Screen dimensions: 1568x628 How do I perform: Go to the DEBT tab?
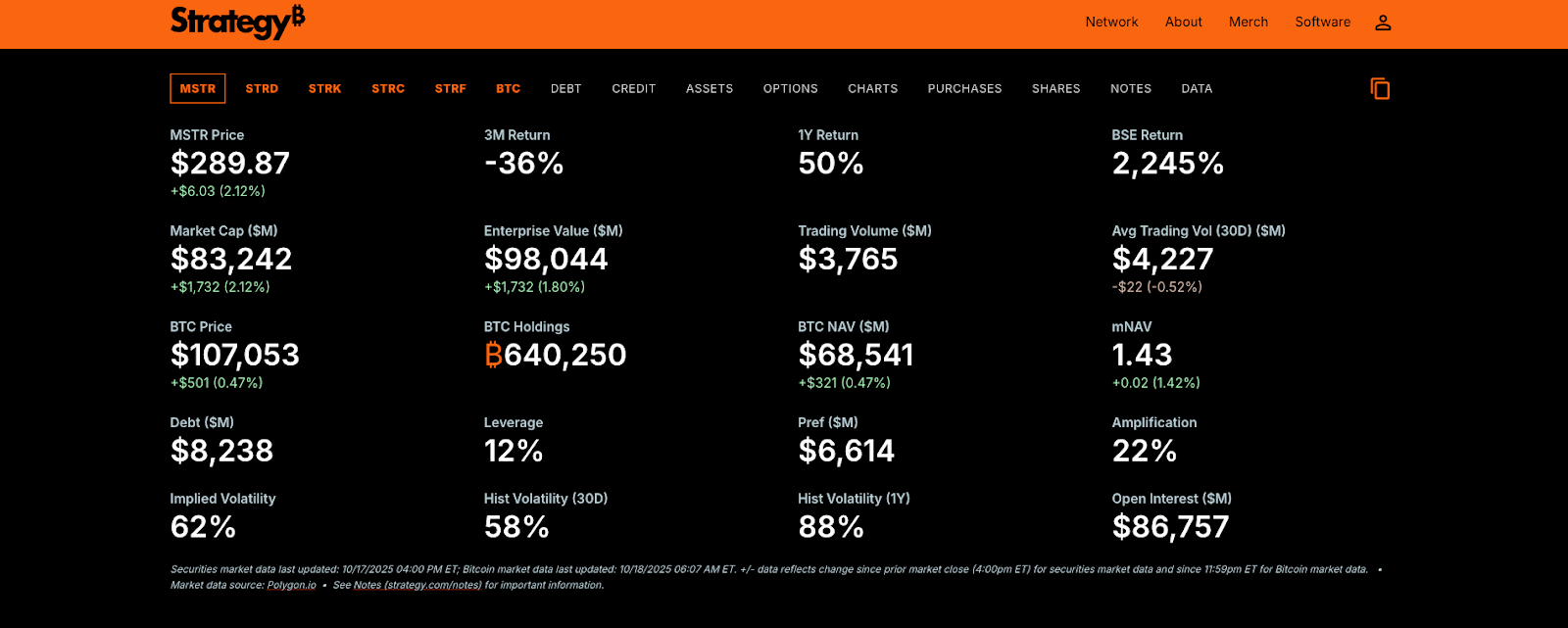(x=566, y=89)
